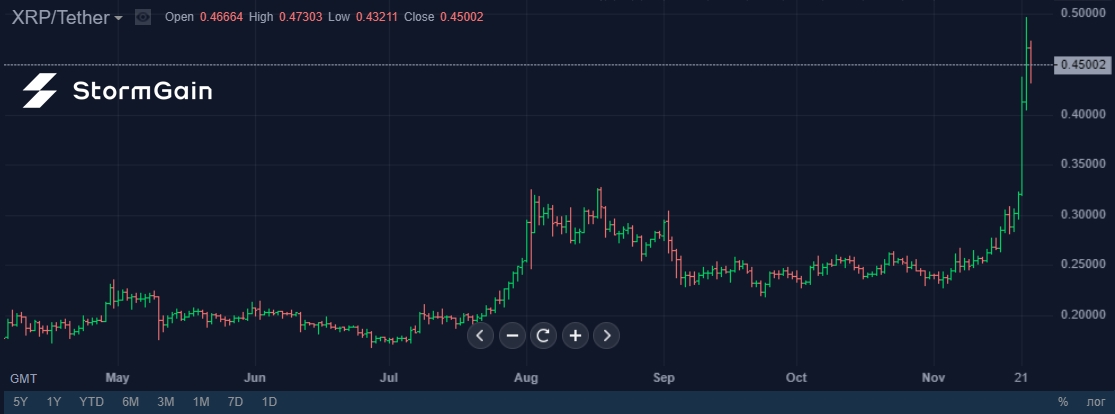Click the Low 0.43211 value
Viewport: 1115px width, 414px height.
point(379,16)
